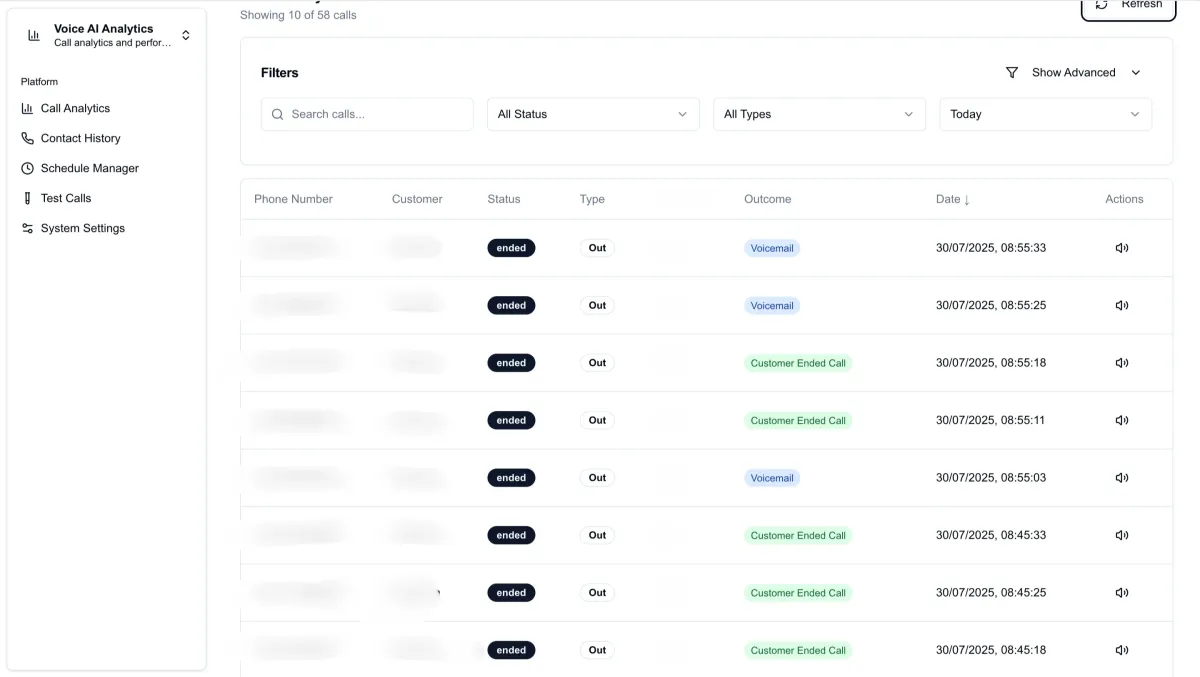1200x677 pixels.
Task: Click the Voice AI Analytics logo icon
Action: (x=34, y=36)
